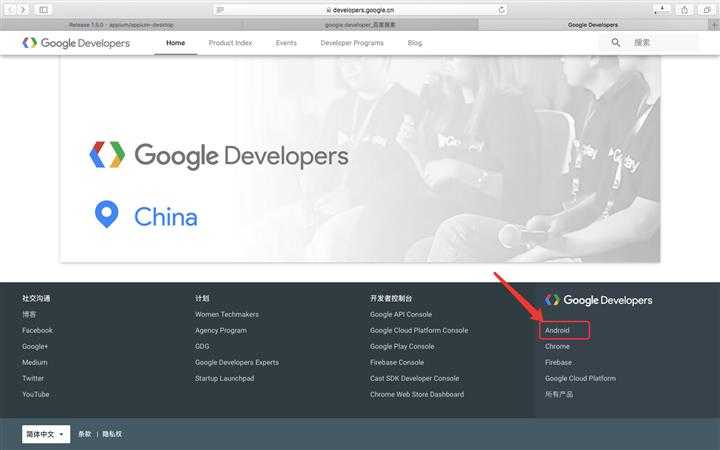Switch to the google developer 百度搜索 tab
This screenshot has height=450, width=720.
pos(360,25)
